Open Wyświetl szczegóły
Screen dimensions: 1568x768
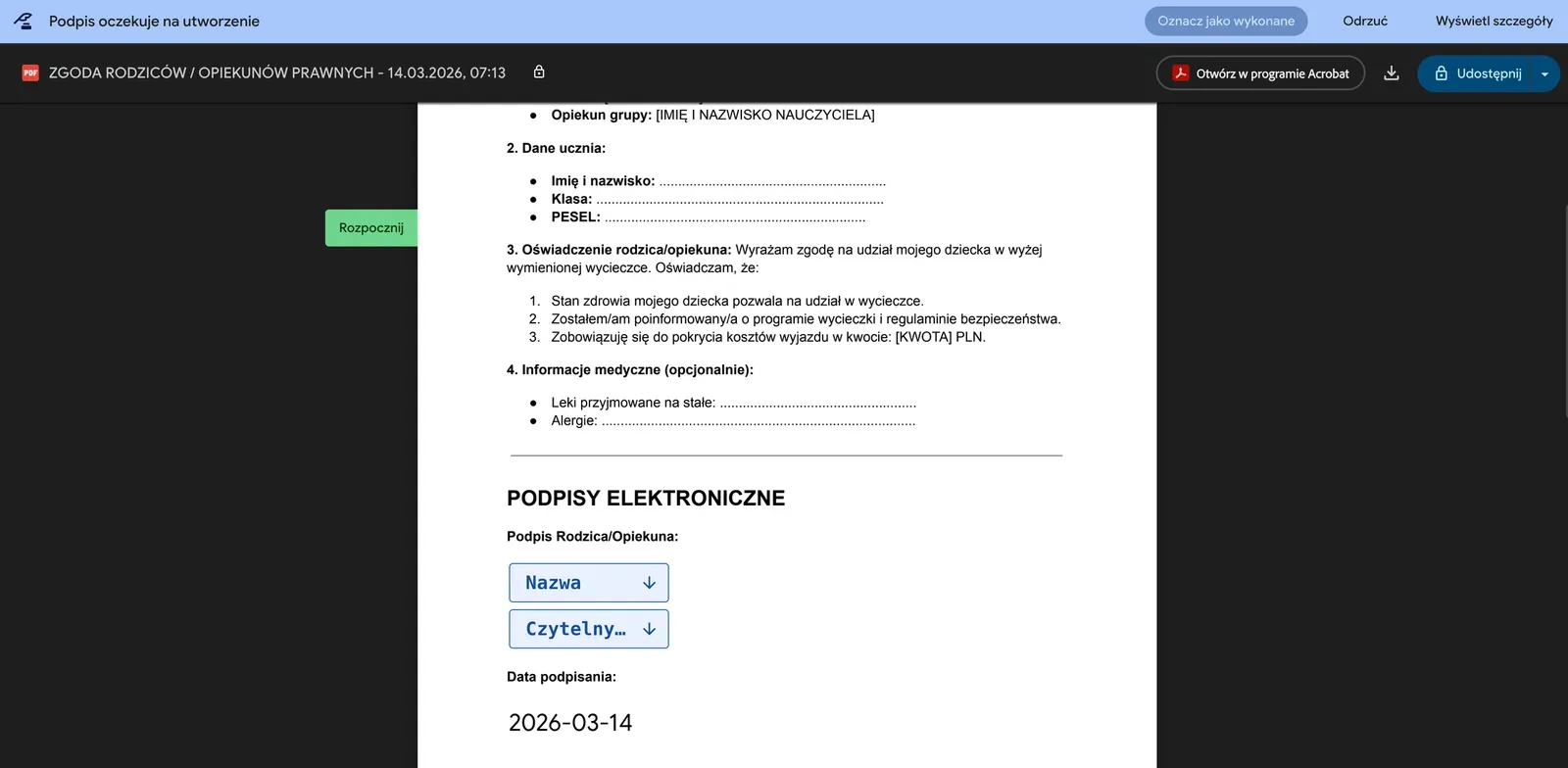(x=1494, y=21)
